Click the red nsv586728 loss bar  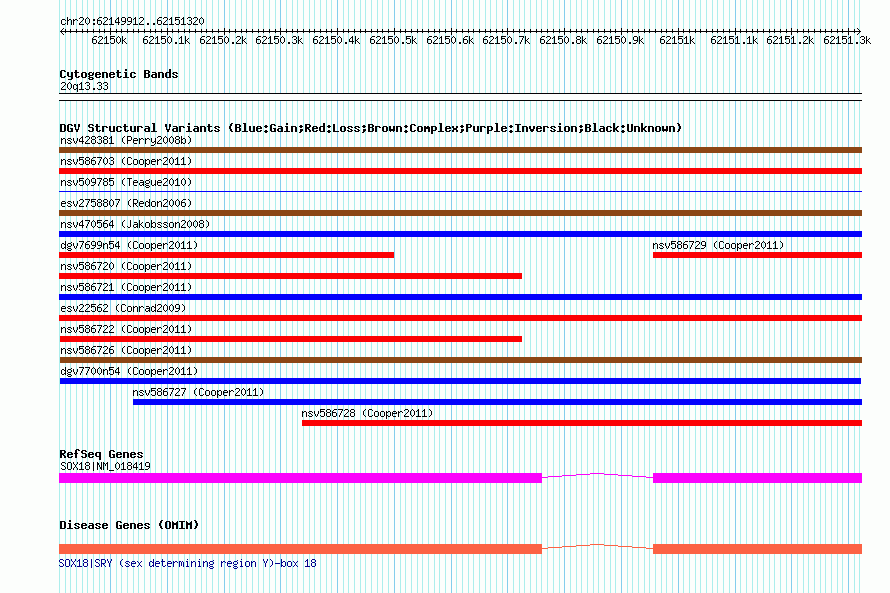click(x=582, y=423)
